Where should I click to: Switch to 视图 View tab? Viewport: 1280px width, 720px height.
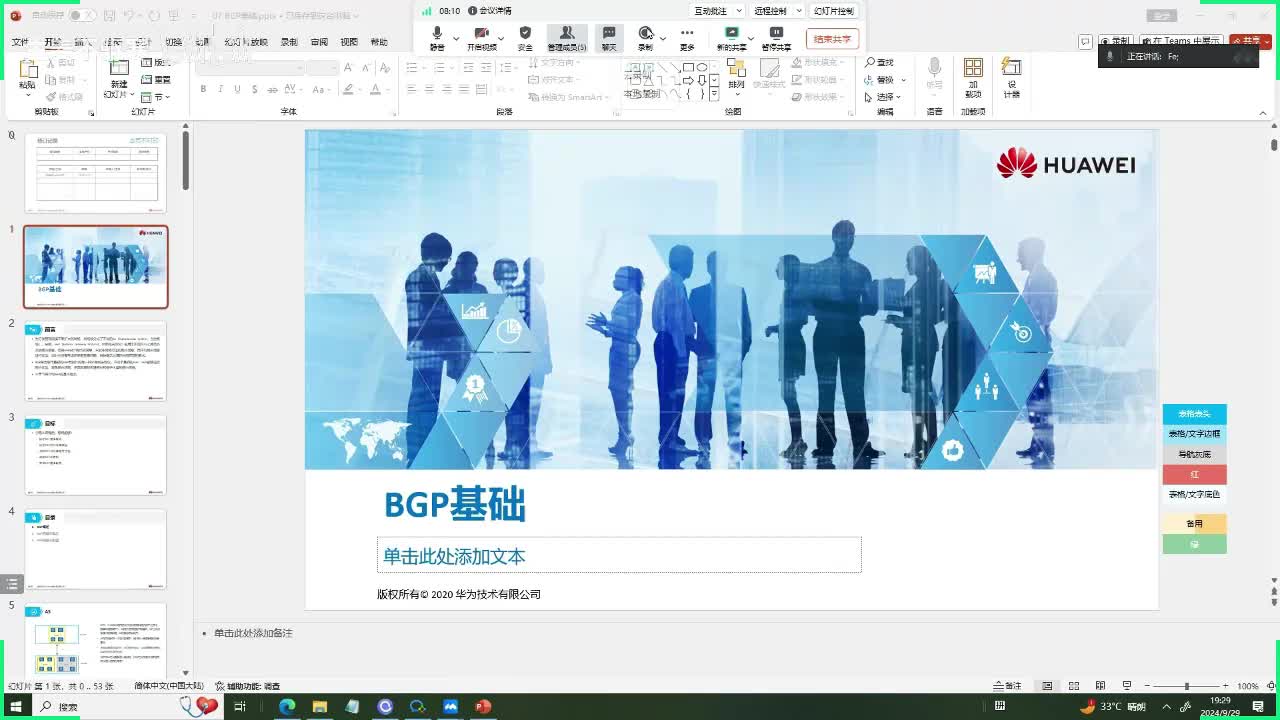click(349, 43)
